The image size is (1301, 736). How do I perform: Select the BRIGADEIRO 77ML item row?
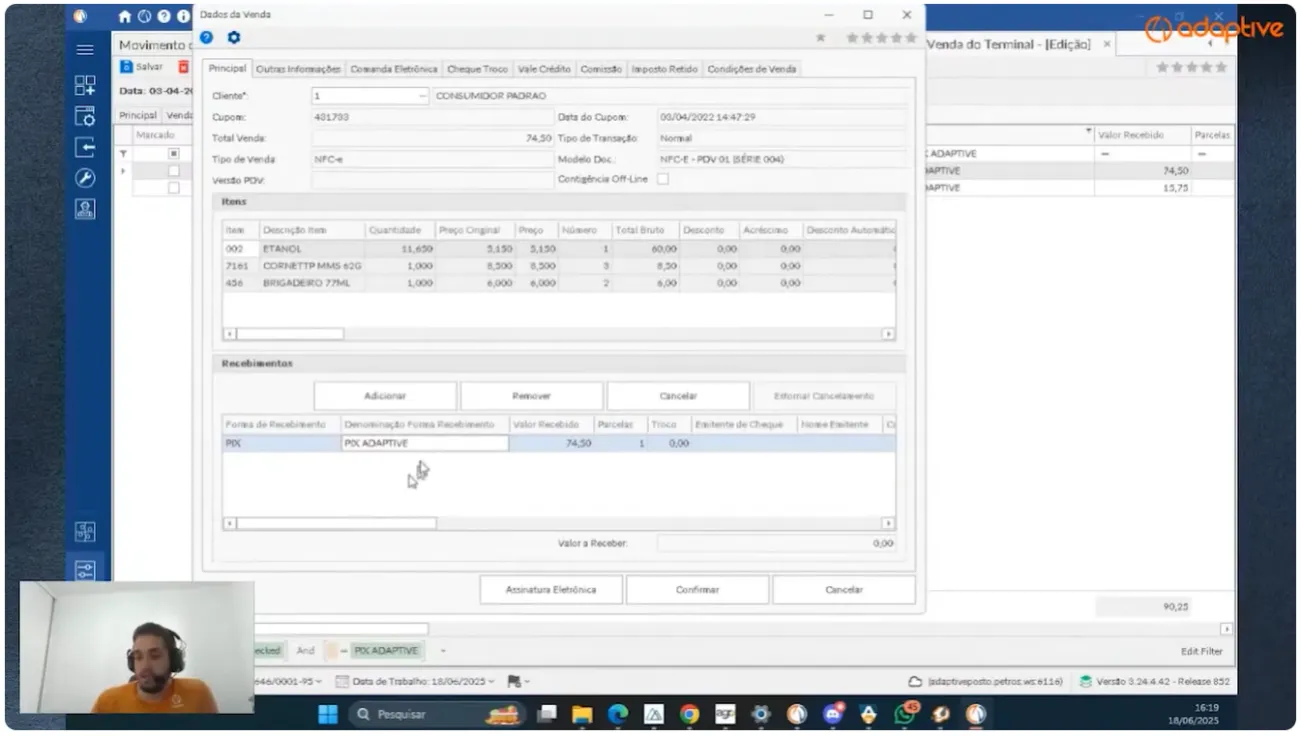(x=558, y=283)
